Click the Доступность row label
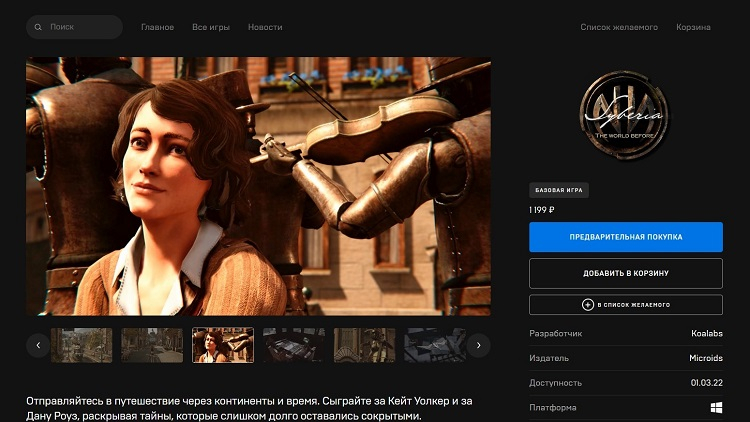This screenshot has height=422, width=750. (x=555, y=383)
